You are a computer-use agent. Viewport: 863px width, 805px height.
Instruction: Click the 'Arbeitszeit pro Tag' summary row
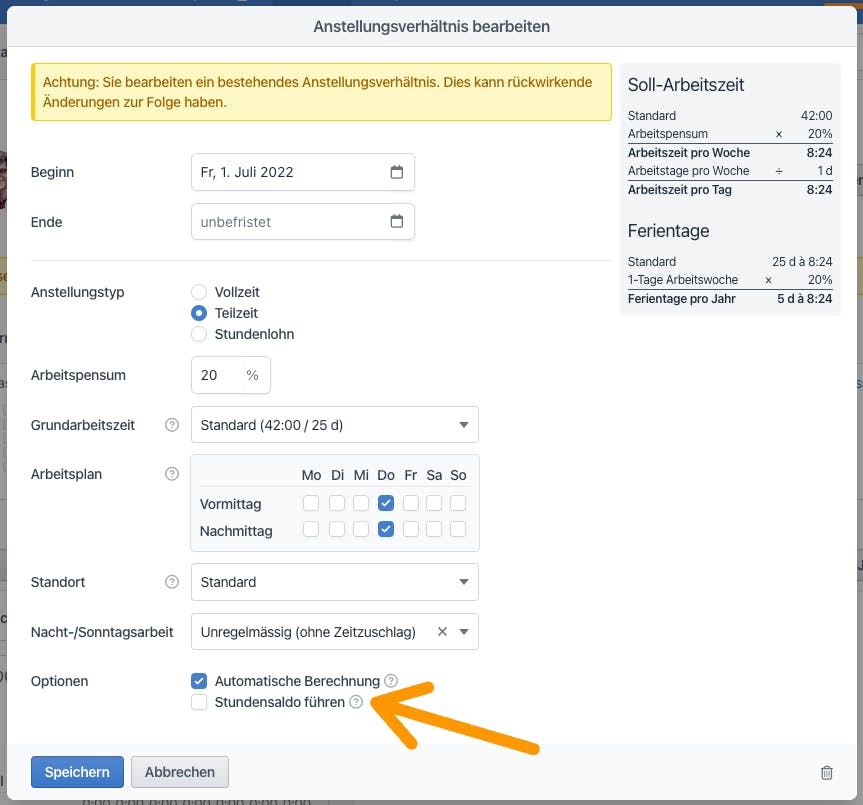(x=730, y=190)
